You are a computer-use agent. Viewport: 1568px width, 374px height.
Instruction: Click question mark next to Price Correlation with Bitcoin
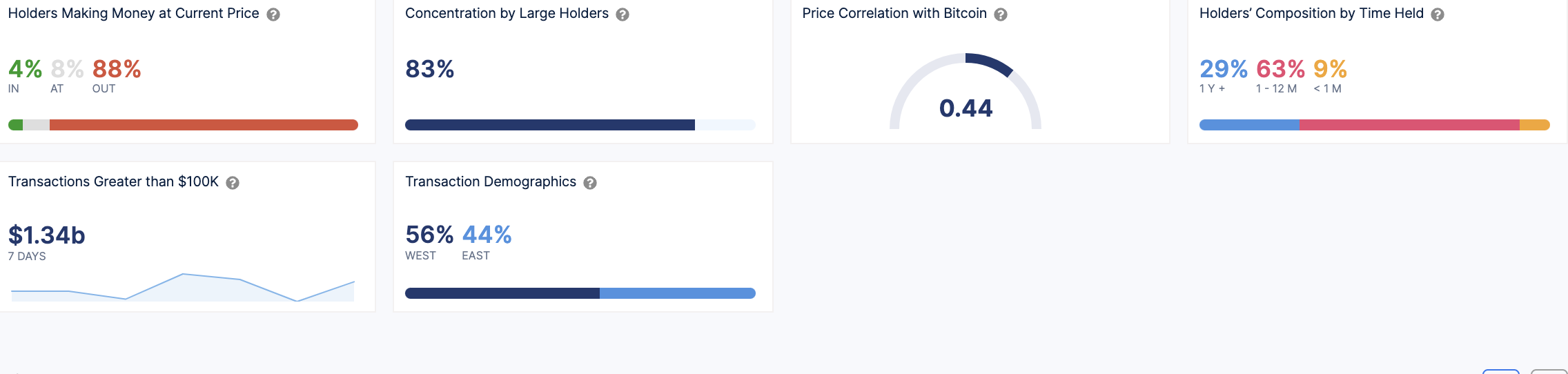1001,14
